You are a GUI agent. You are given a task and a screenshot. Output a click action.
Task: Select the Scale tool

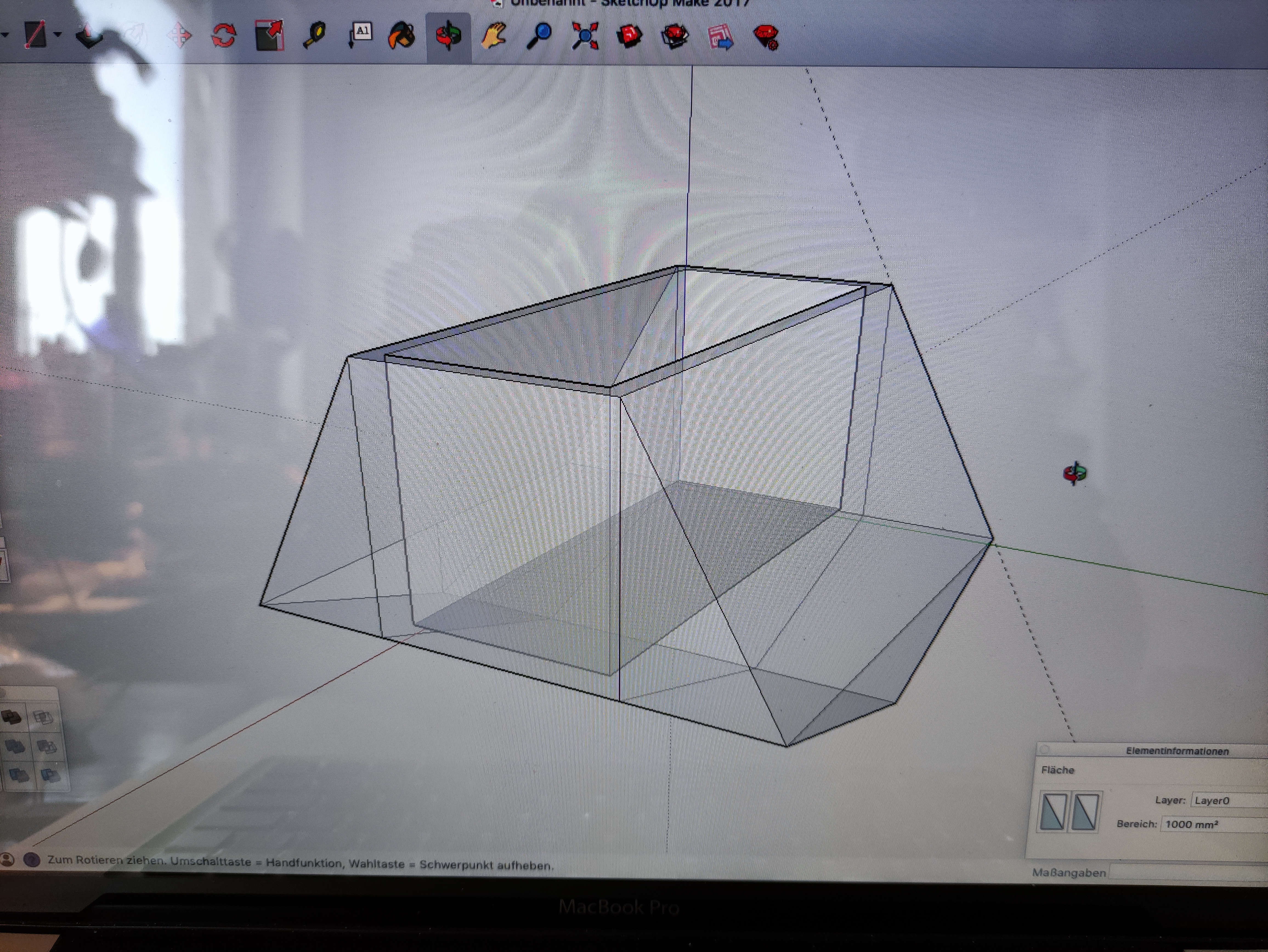click(269, 36)
